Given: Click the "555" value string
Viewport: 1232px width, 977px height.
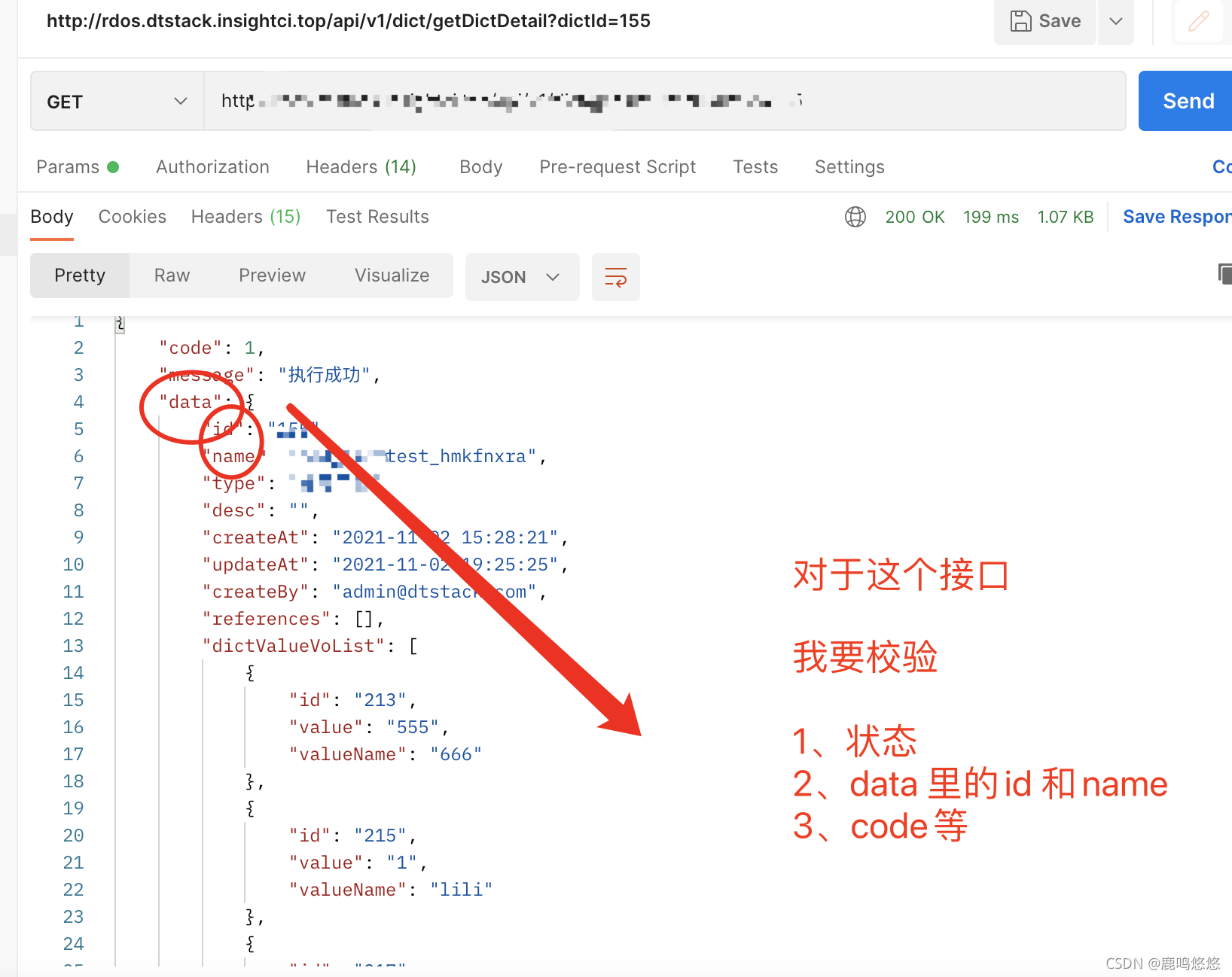Looking at the screenshot, I should click(x=413, y=727).
